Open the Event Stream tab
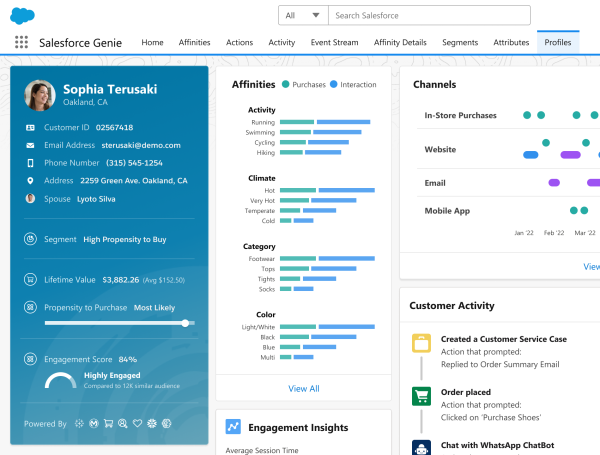 [334, 43]
